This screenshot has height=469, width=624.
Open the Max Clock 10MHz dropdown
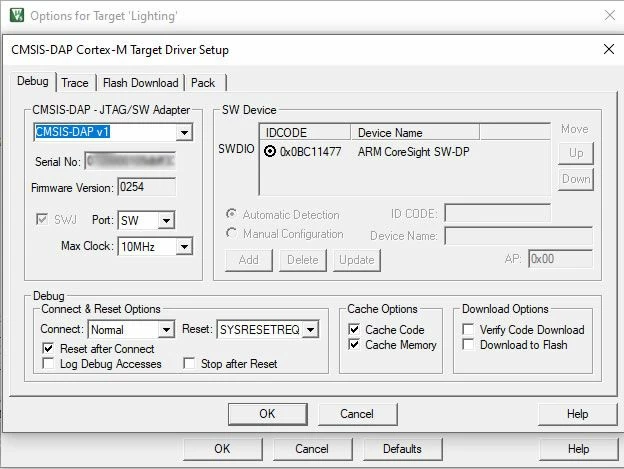click(184, 247)
